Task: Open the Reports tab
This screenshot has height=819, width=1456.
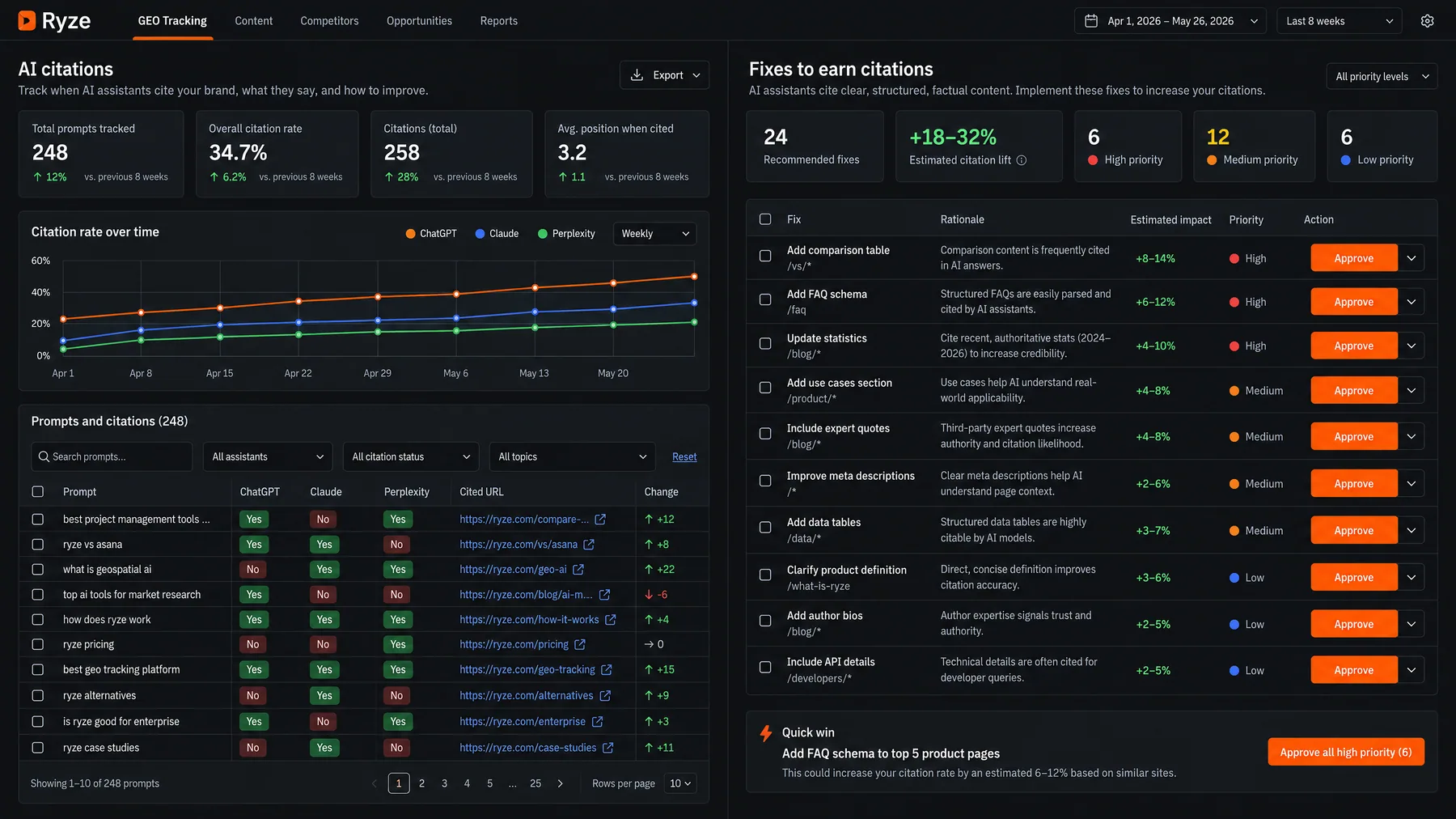Action: 499,21
